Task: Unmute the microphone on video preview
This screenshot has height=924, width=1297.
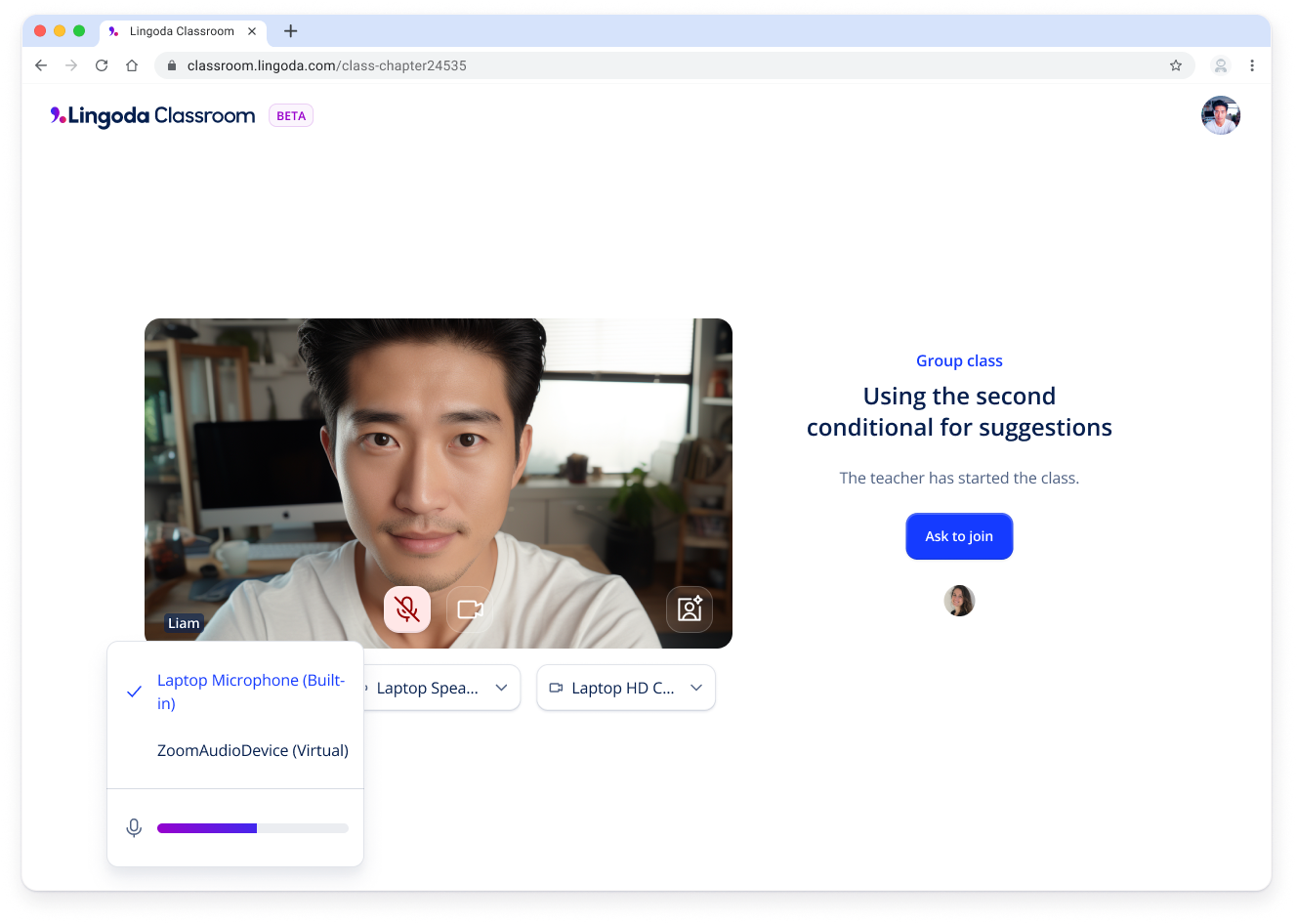Action: point(407,609)
